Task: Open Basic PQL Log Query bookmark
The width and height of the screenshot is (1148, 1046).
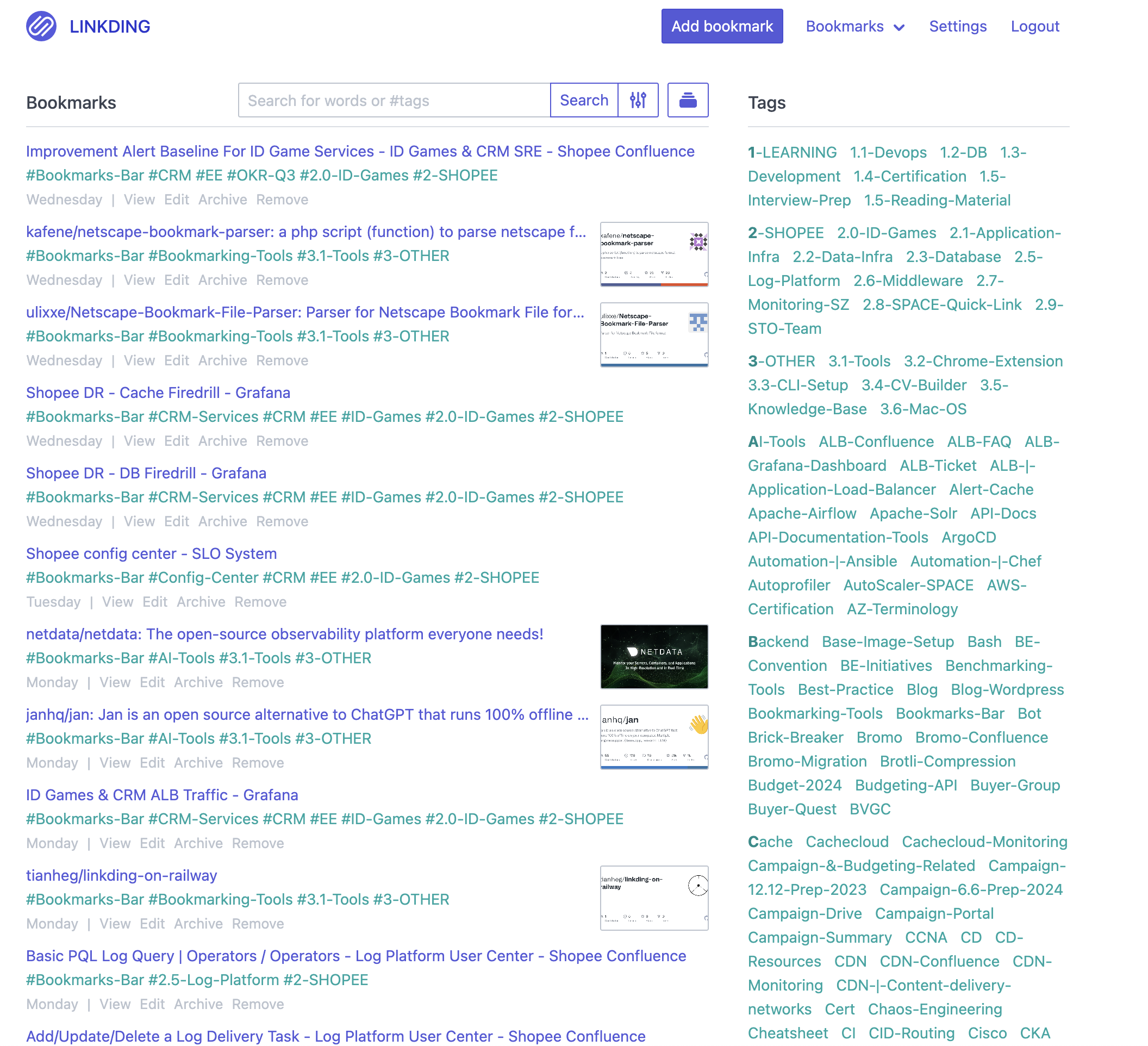Action: [x=357, y=956]
